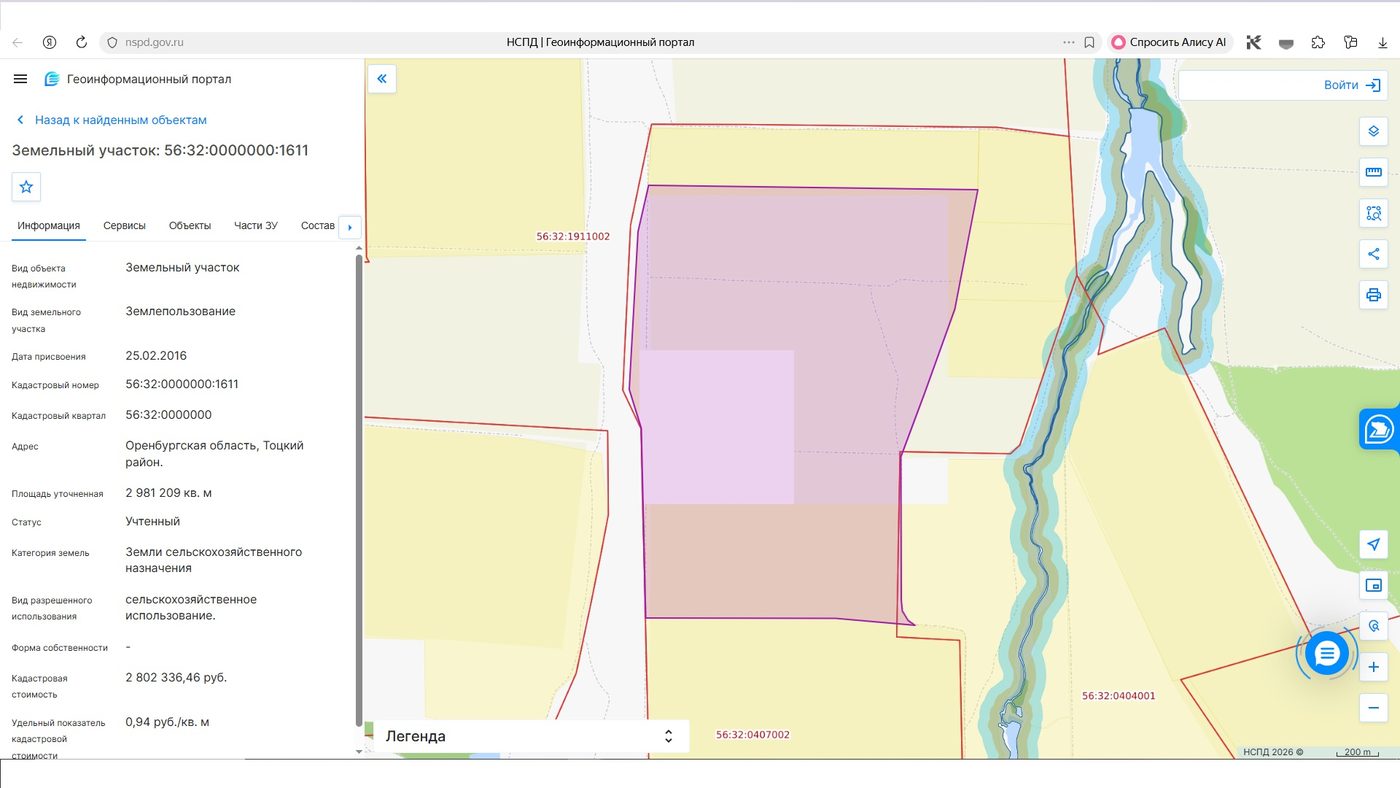Viewport: 1400px width, 788px height.
Task: Open the round chat support bubble
Action: (1327, 654)
